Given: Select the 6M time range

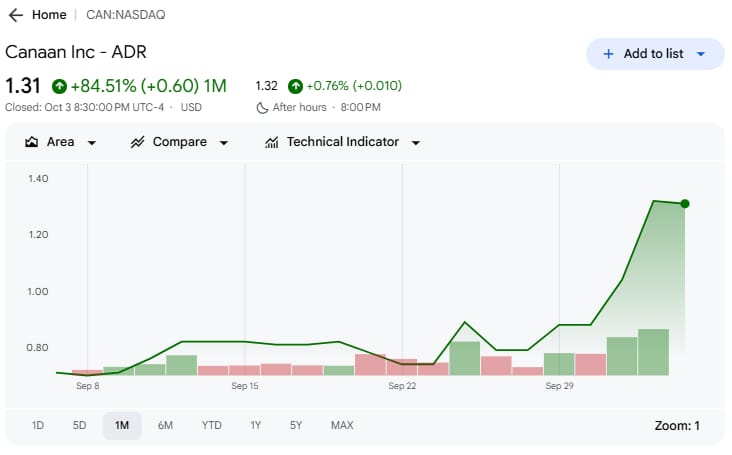Looking at the screenshot, I should [165, 426].
